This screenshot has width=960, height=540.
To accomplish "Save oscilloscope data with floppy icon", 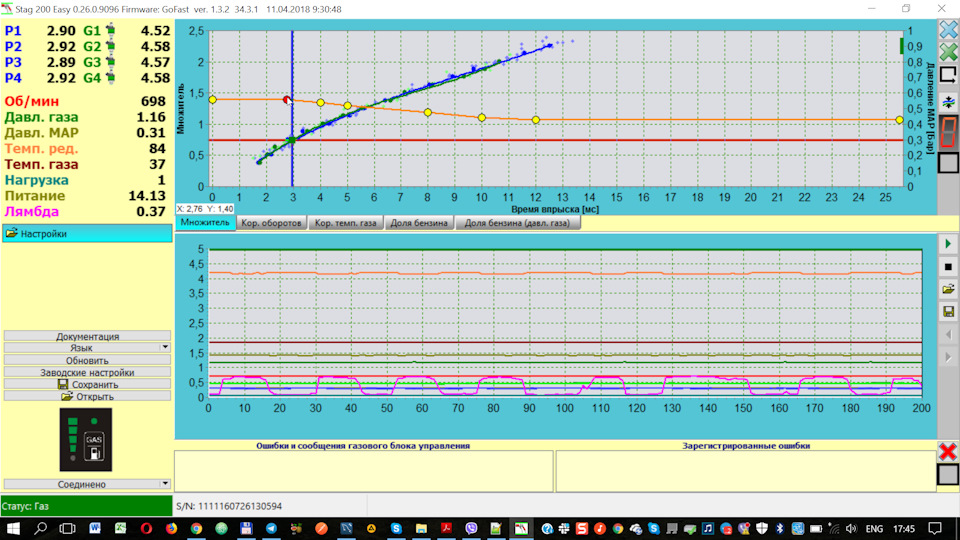I will tap(948, 312).
